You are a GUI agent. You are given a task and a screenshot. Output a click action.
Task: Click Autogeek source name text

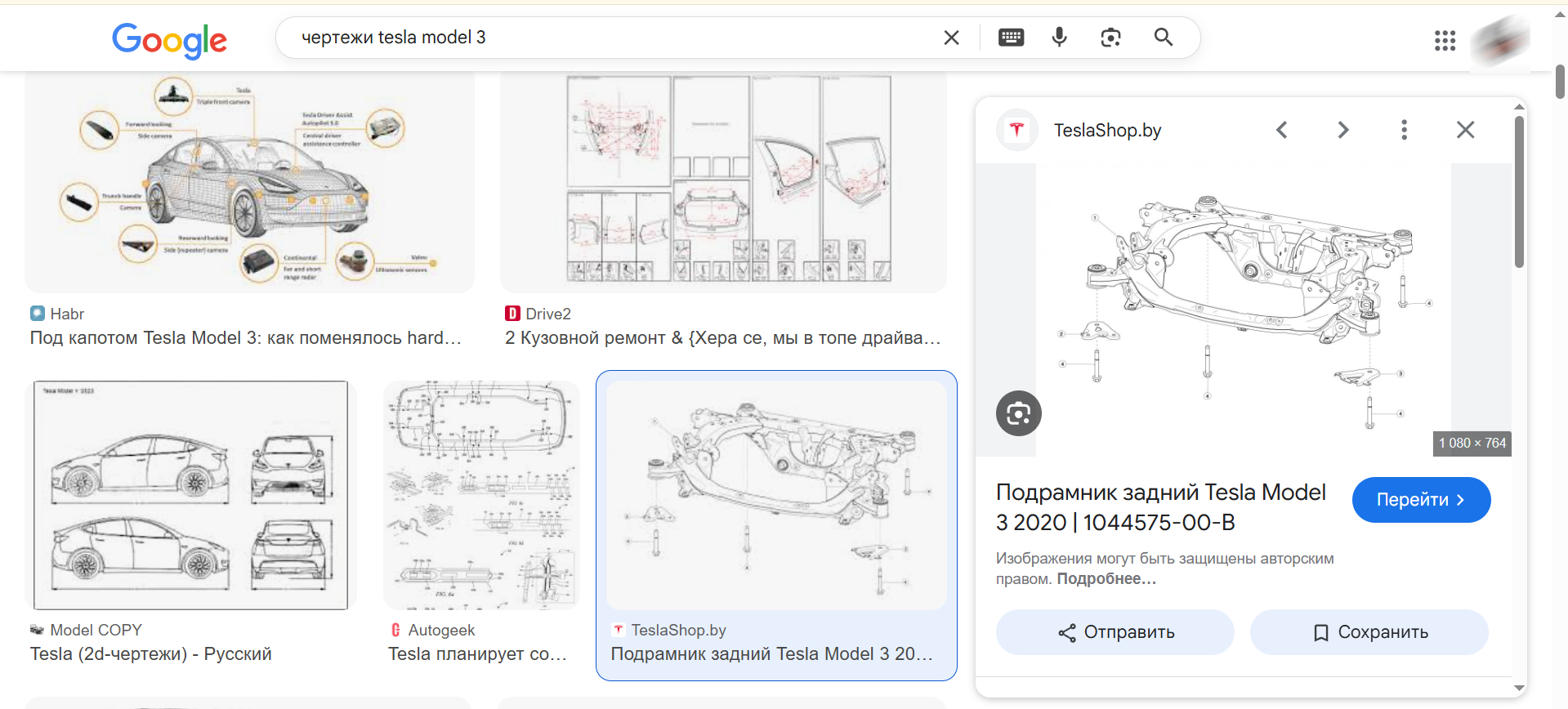(x=441, y=631)
